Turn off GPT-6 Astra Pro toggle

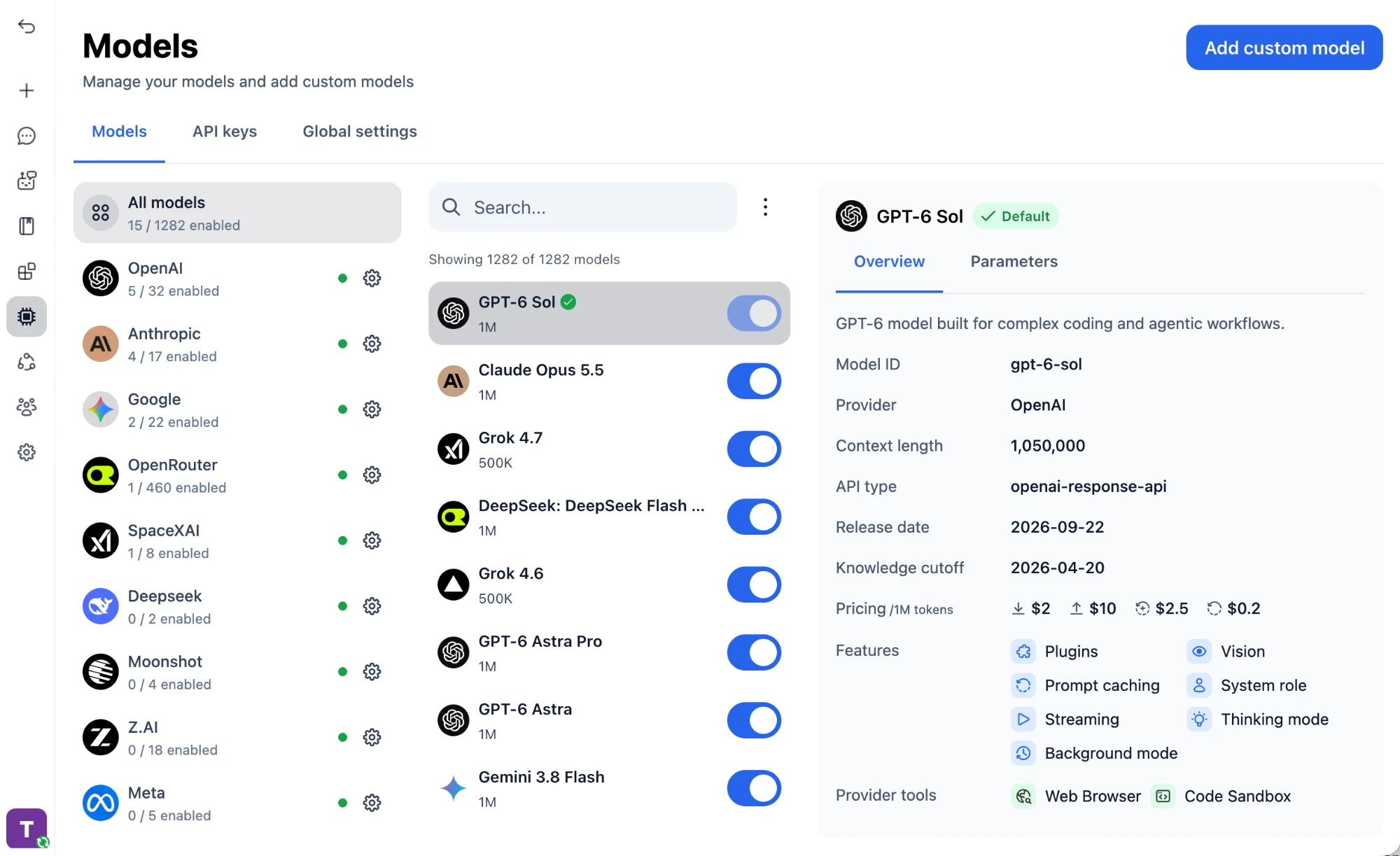[754, 653]
